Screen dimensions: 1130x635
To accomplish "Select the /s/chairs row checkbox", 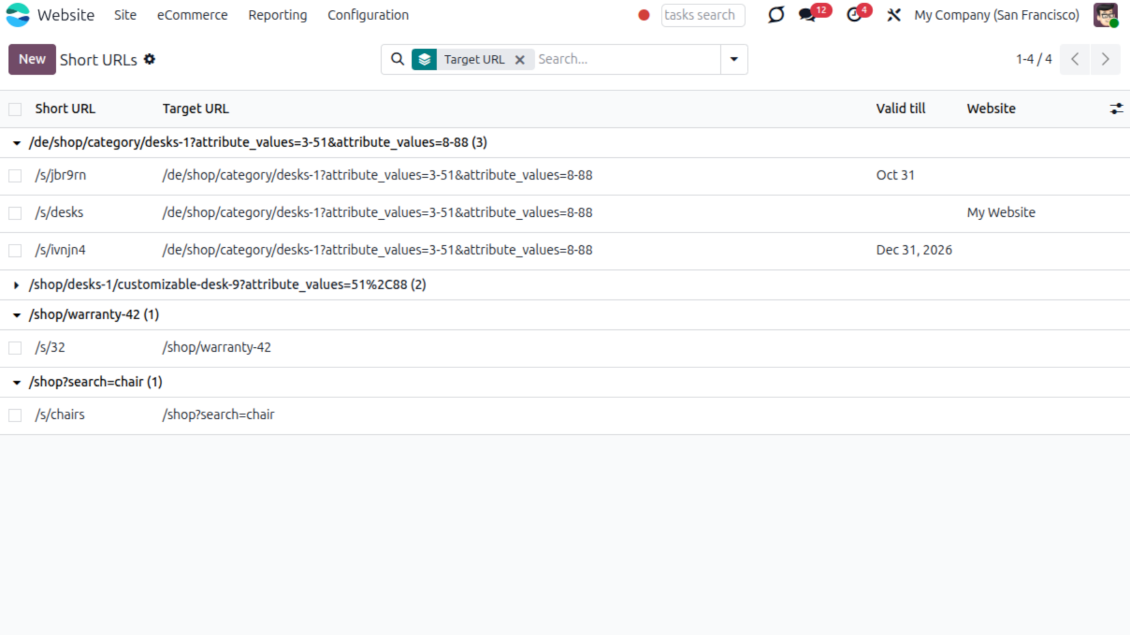I will click(15, 415).
